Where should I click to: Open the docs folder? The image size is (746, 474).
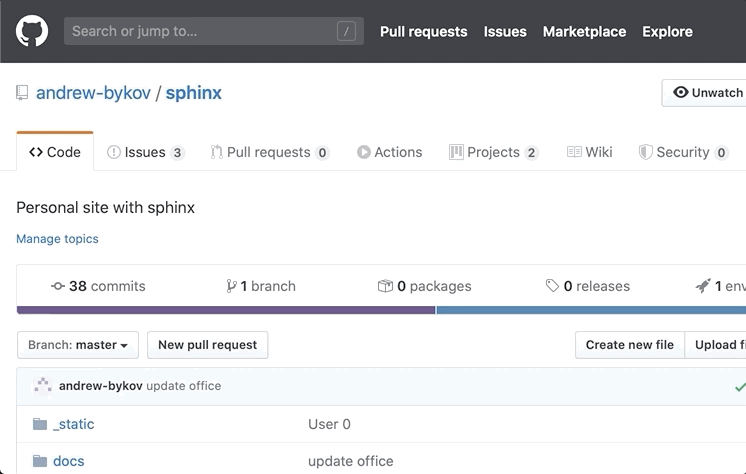pyautogui.click(x=69, y=461)
